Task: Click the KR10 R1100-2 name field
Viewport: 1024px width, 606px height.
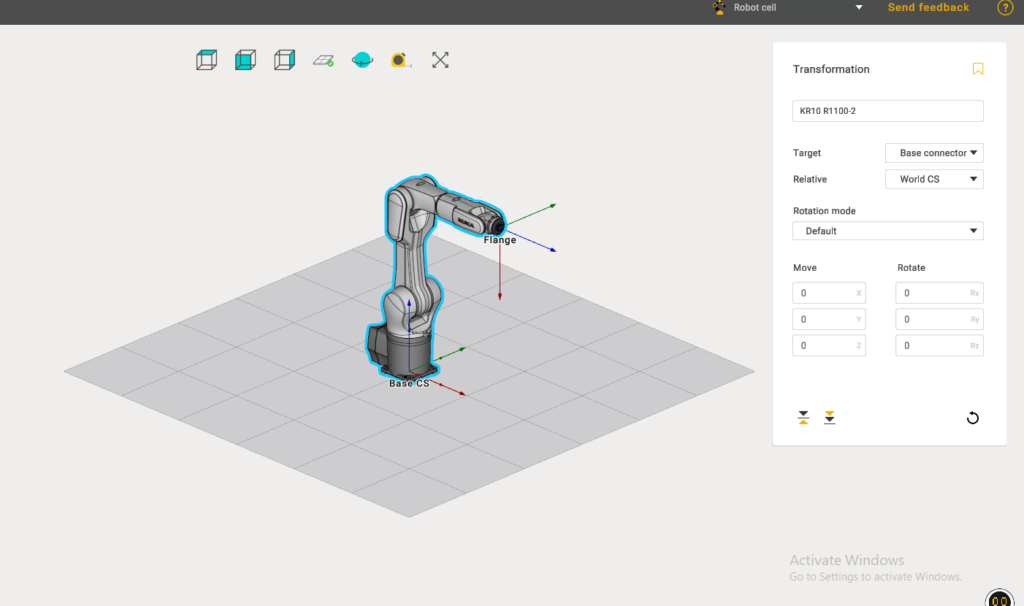Action: pyautogui.click(x=887, y=111)
